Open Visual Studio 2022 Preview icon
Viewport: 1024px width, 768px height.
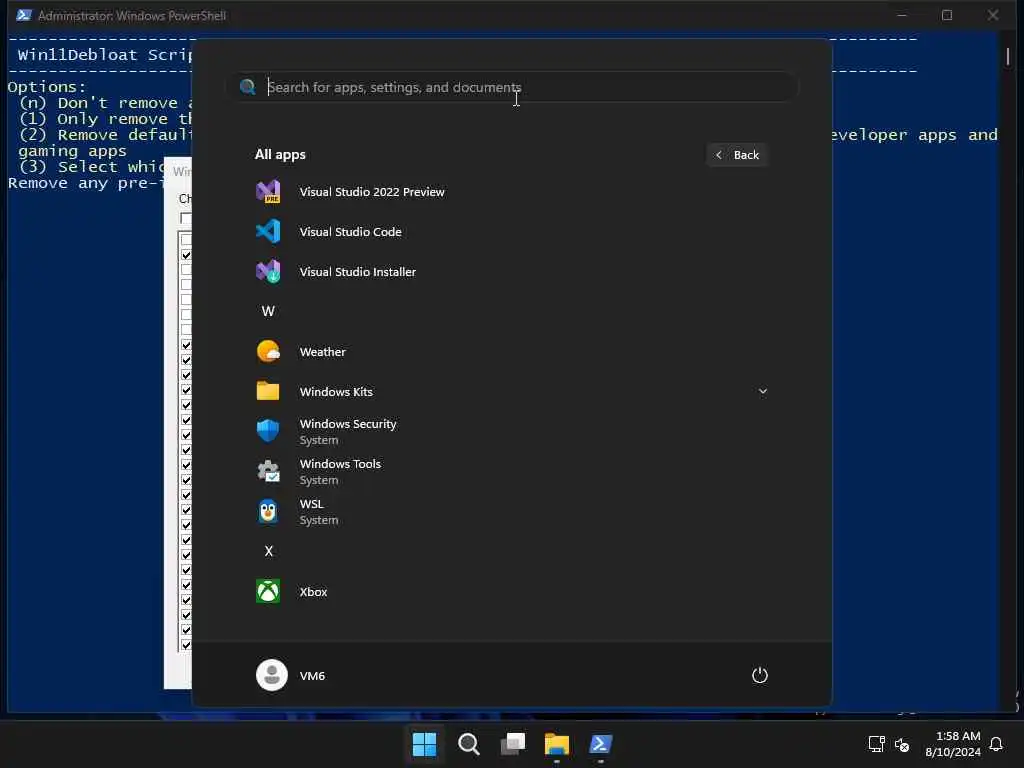tap(268, 191)
